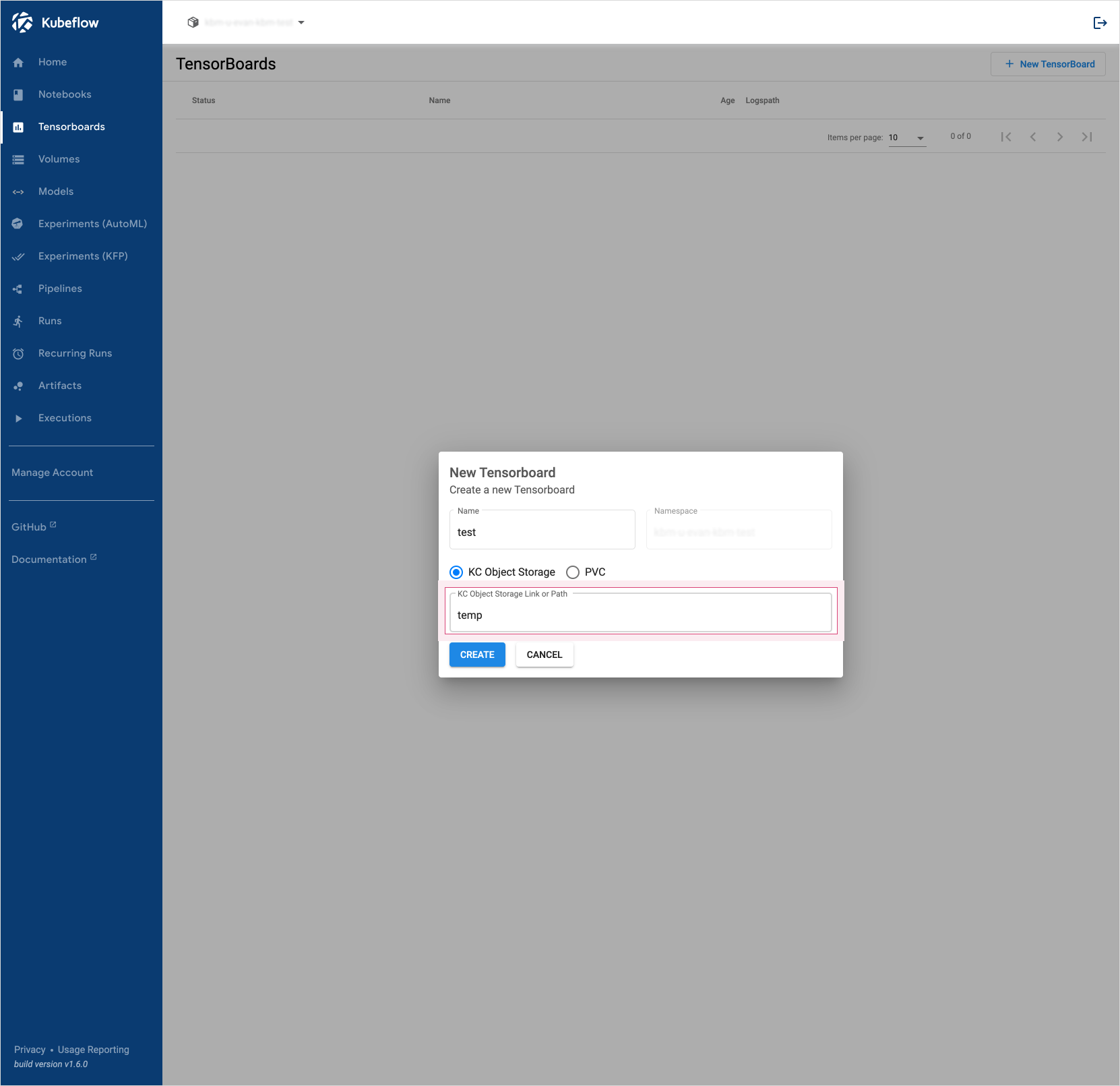Viewport: 1120px width, 1086px height.
Task: Click the Experiments (KFP) checkmark icon
Action: tap(18, 257)
